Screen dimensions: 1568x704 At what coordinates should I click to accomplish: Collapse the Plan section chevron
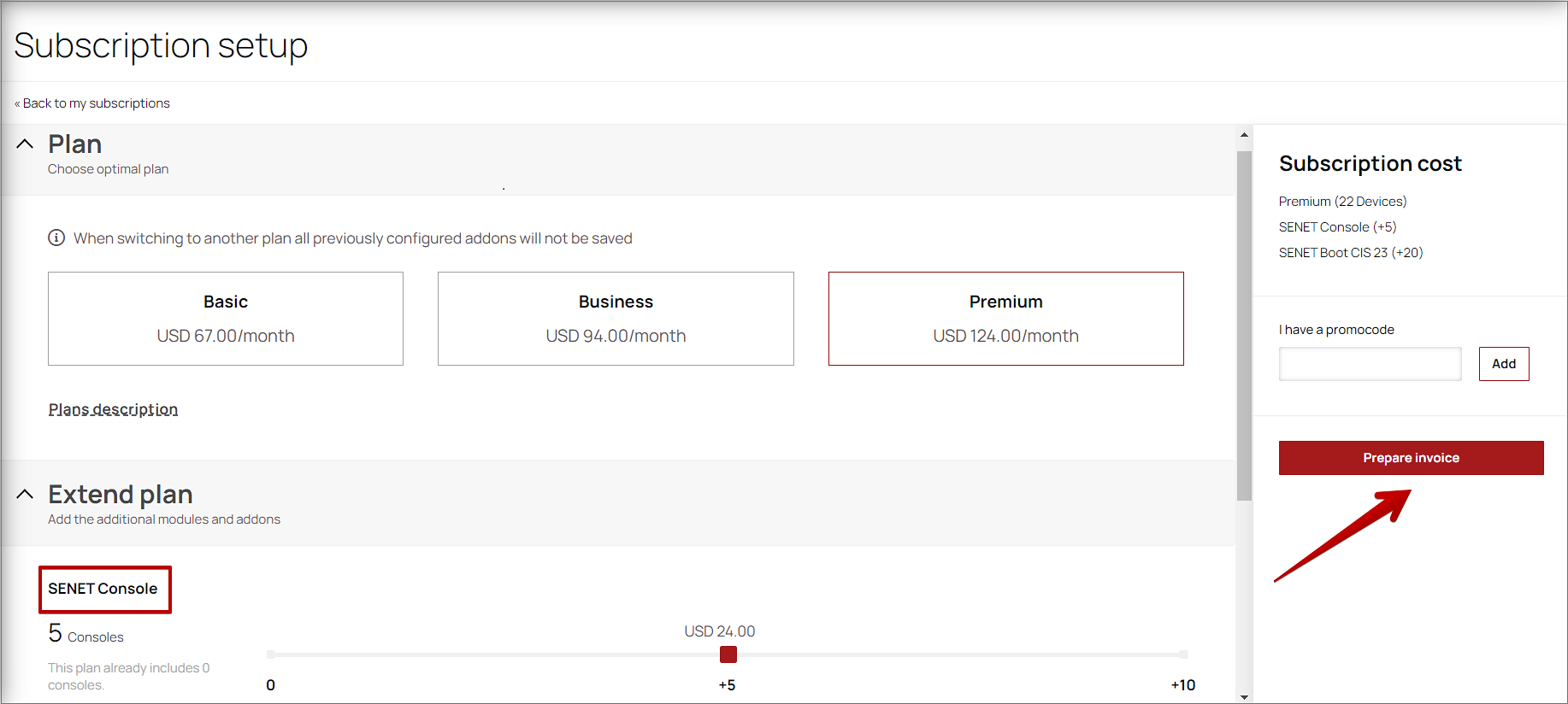[25, 144]
